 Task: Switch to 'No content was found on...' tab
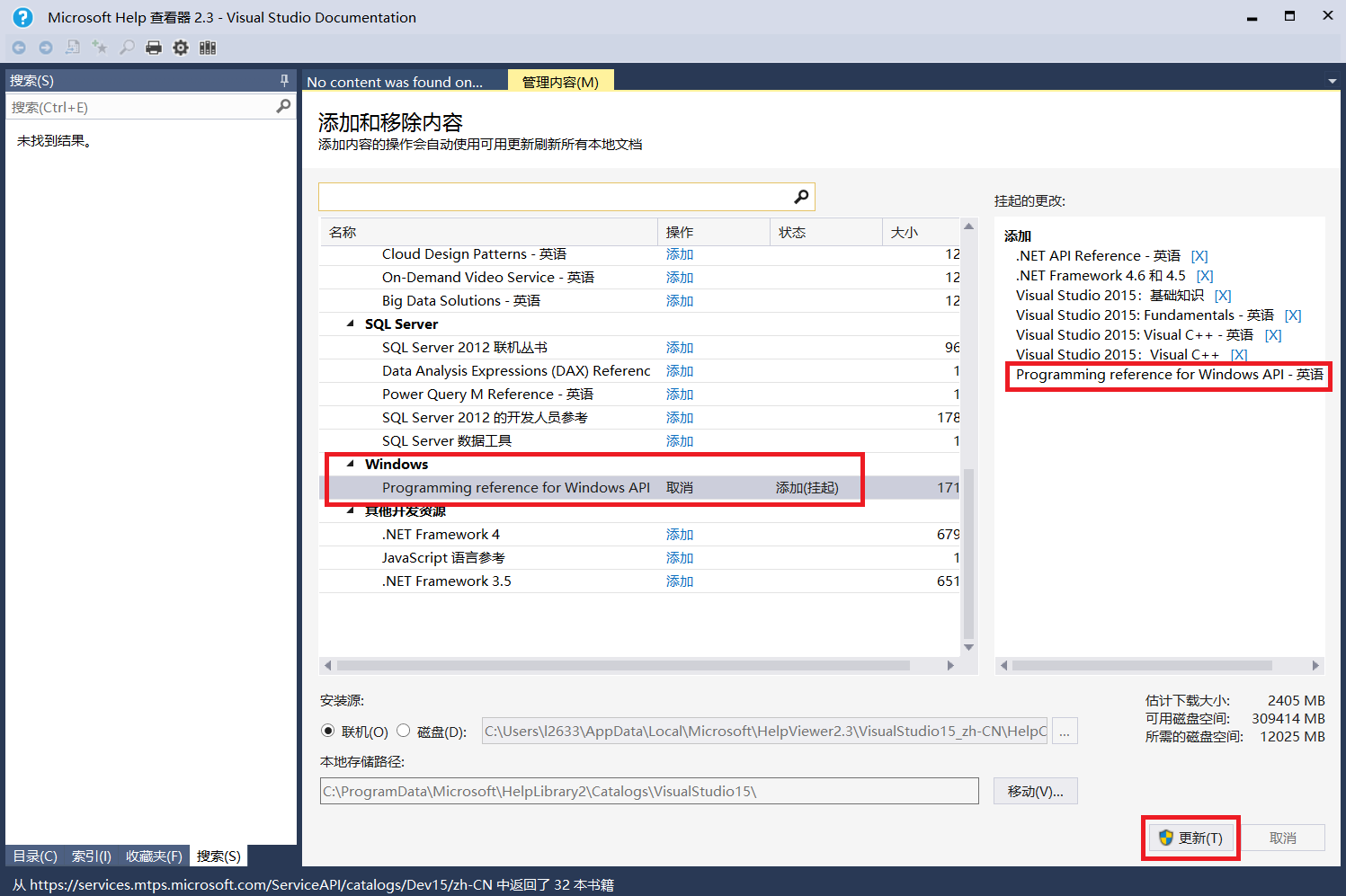click(x=405, y=81)
